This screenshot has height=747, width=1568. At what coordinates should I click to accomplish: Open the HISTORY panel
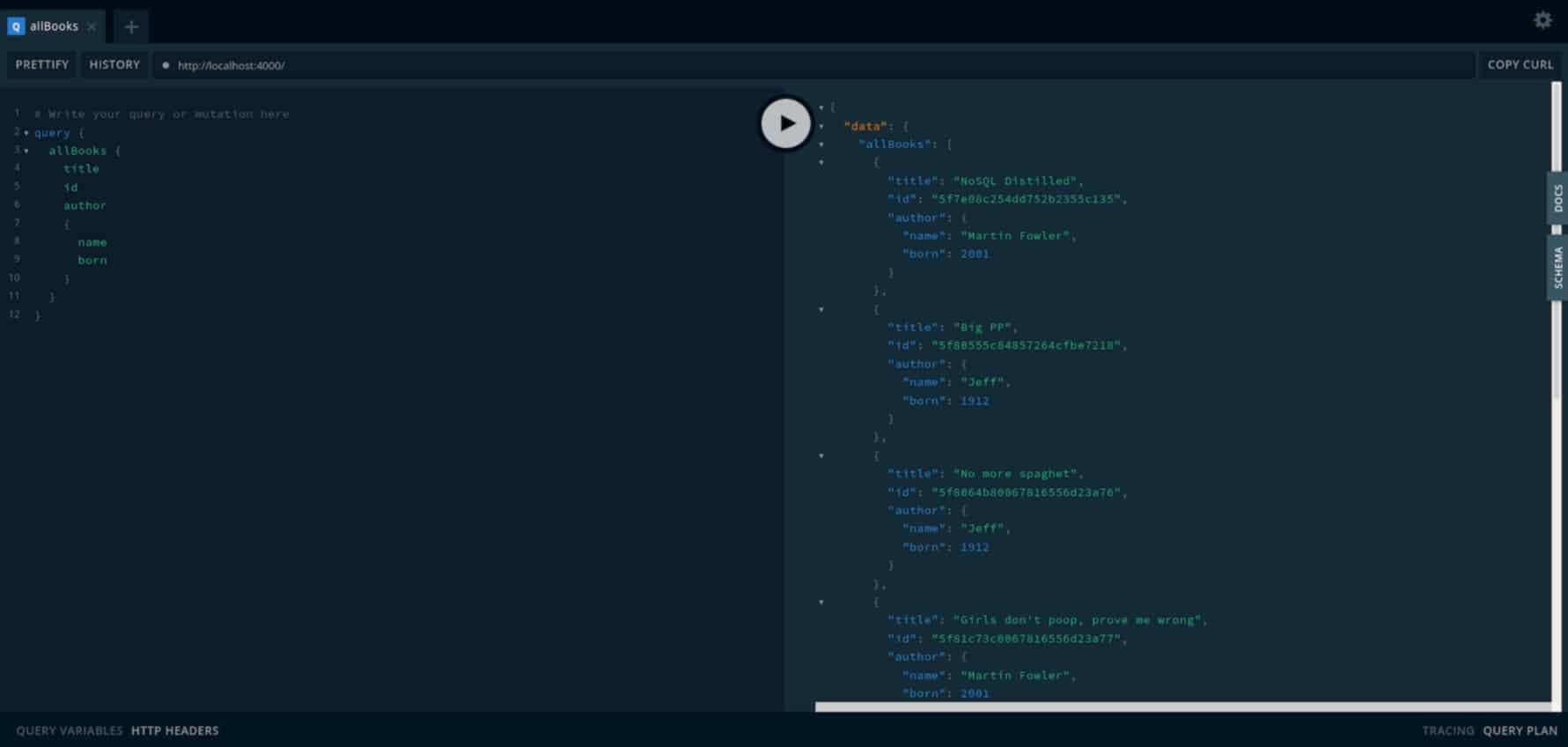click(114, 65)
